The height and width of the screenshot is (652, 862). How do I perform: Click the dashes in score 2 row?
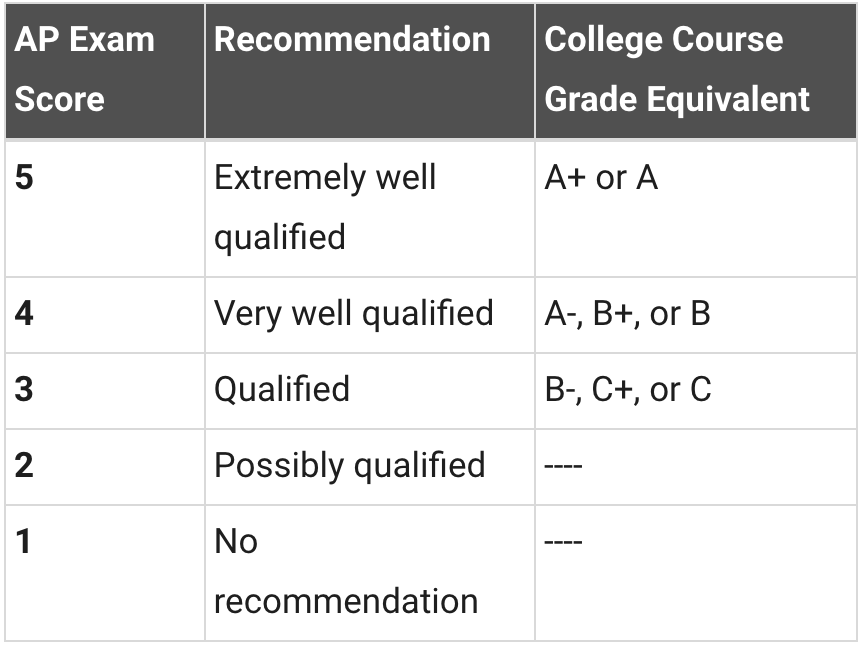click(x=563, y=467)
